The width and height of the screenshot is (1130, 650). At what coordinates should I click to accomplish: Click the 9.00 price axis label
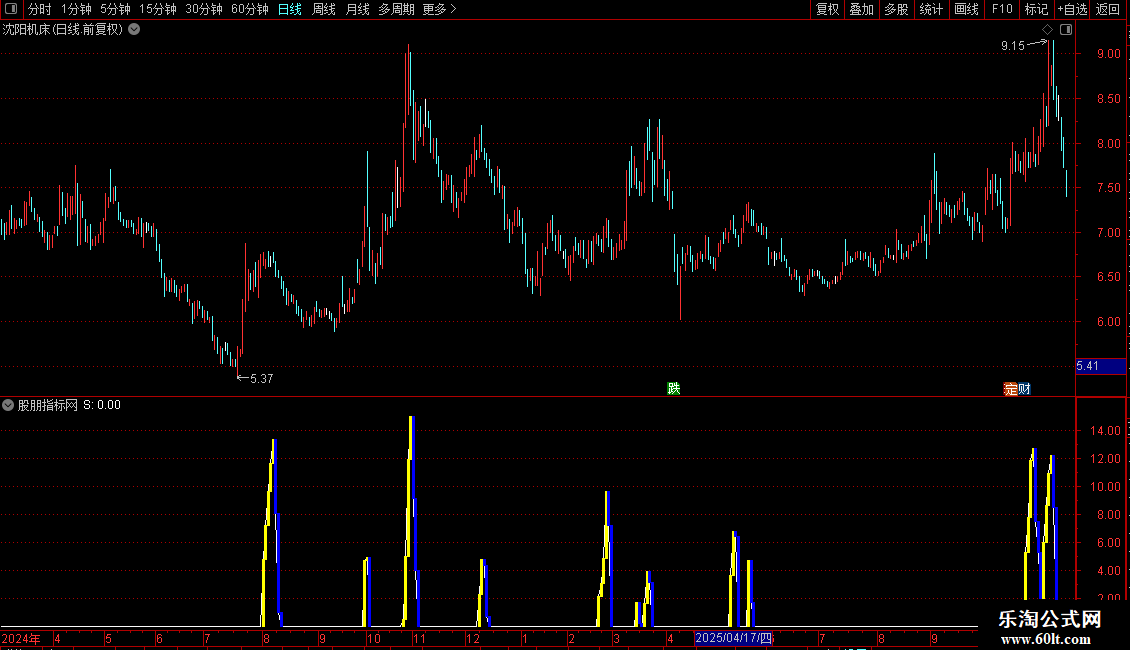1108,54
